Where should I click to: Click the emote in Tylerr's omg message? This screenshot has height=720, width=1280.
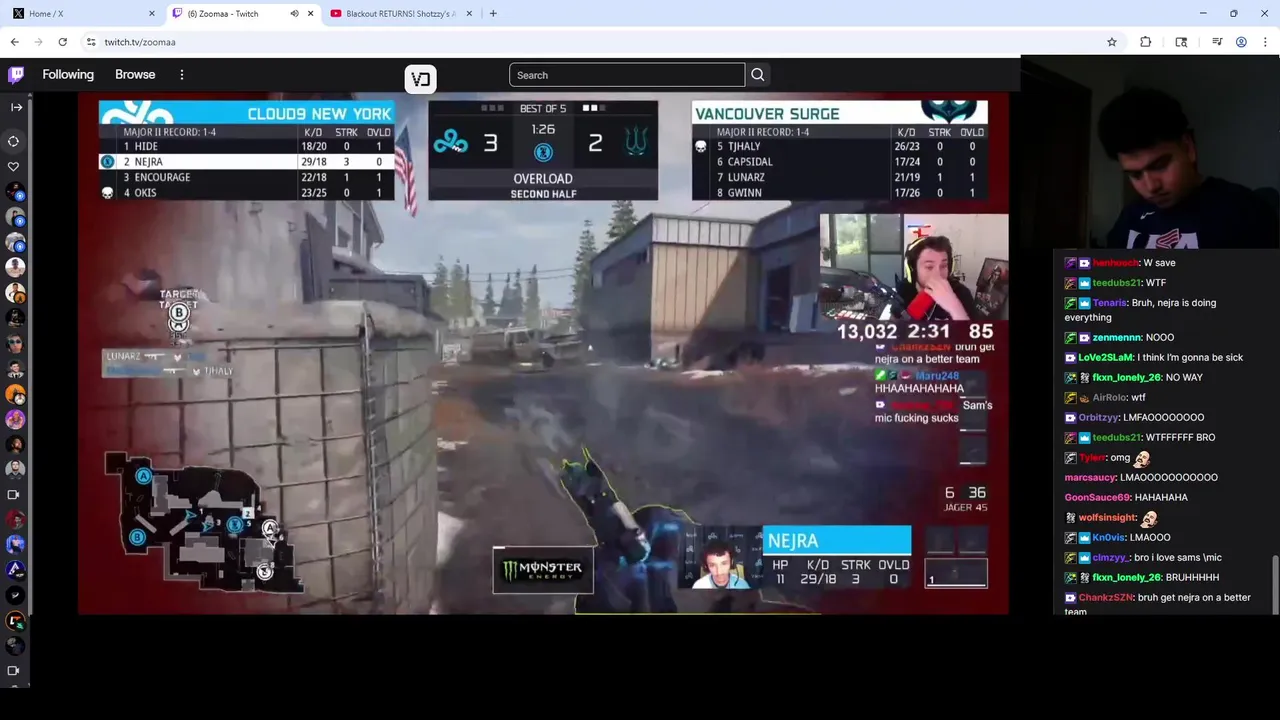(x=1142, y=458)
